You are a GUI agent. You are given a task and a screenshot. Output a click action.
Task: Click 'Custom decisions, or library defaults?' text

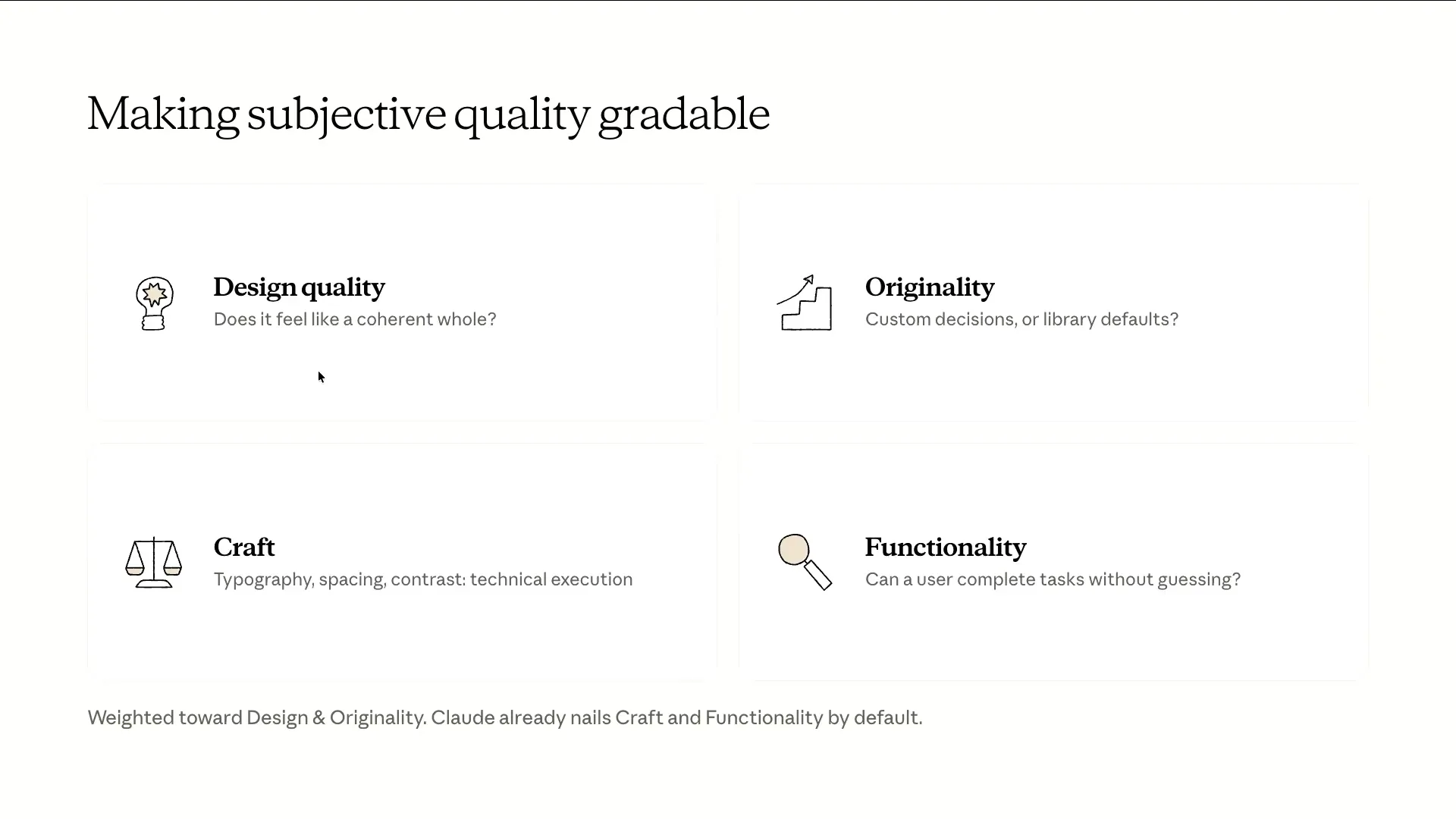click(x=1021, y=319)
